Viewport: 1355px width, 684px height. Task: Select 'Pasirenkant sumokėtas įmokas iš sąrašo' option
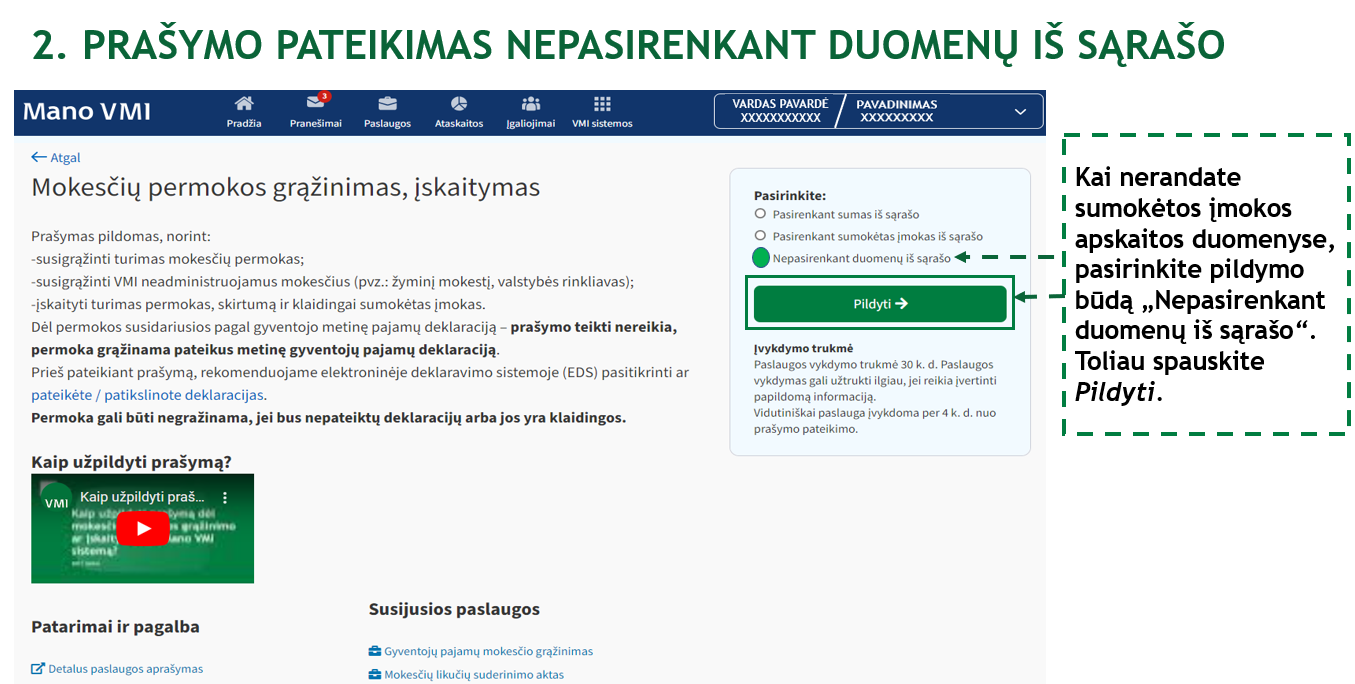760,236
